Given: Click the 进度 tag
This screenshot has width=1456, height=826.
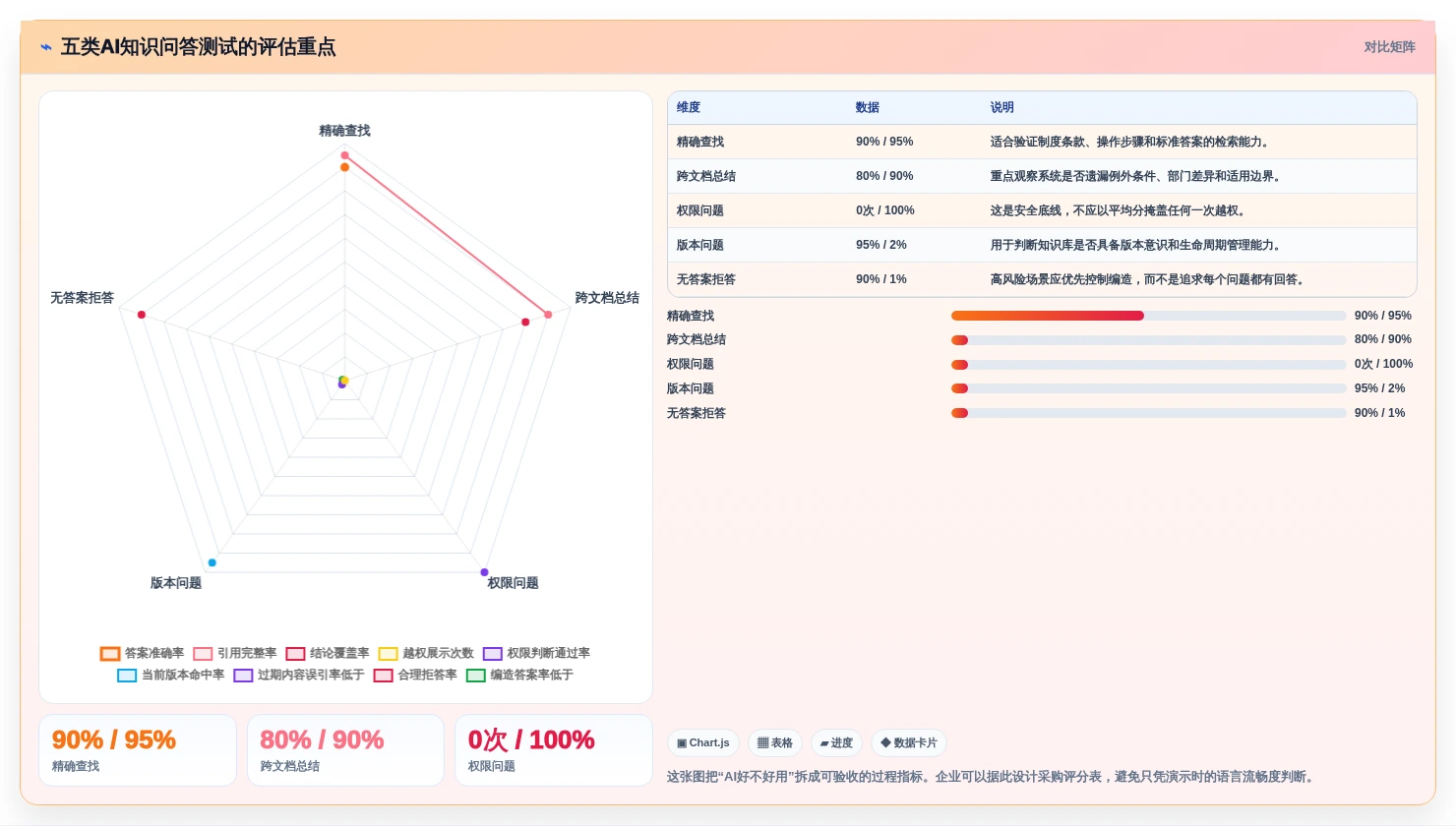Looking at the screenshot, I should tap(837, 743).
